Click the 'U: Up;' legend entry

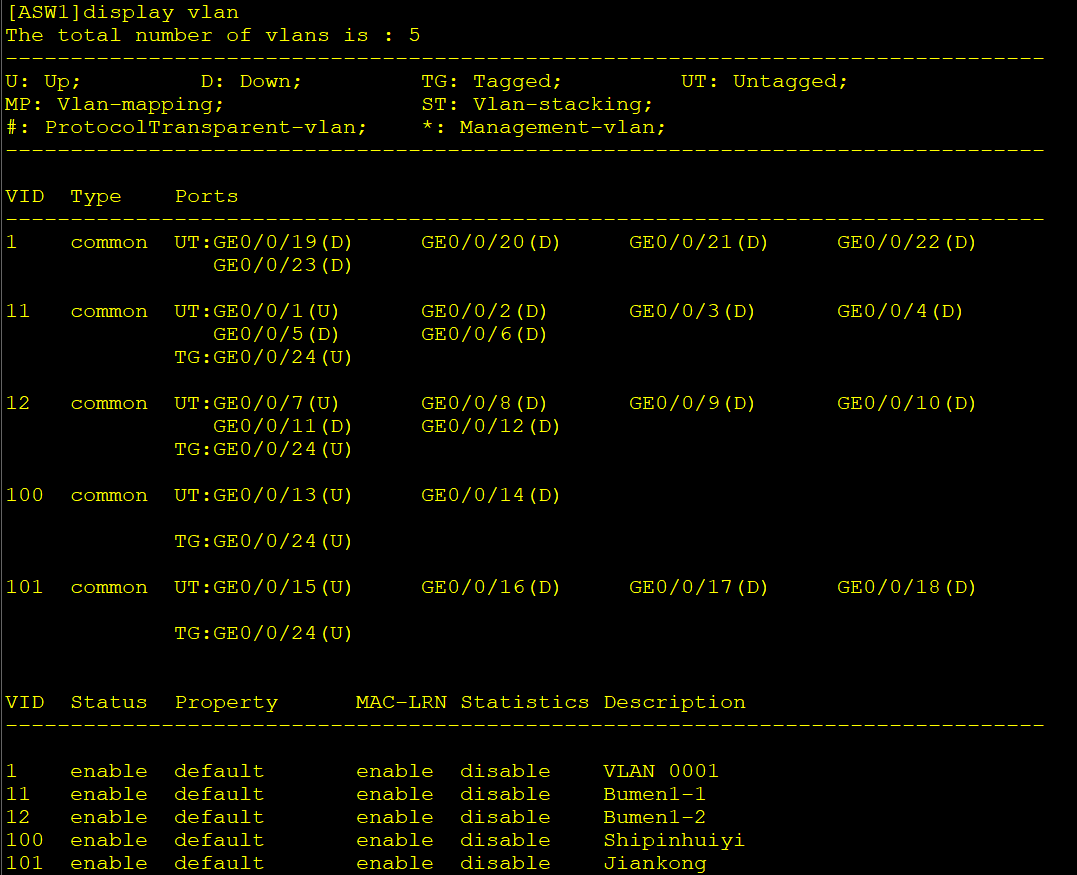pyautogui.click(x=43, y=81)
